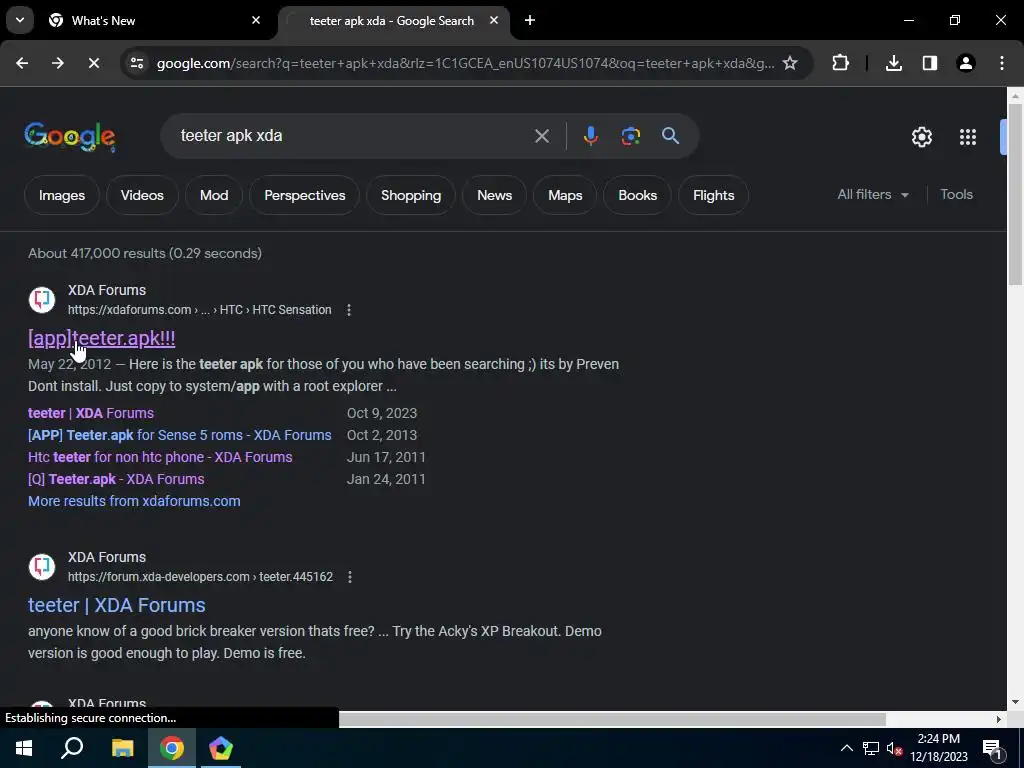The height and width of the screenshot is (768, 1024).
Task: Search by image with Google Lens
Action: (x=630, y=136)
